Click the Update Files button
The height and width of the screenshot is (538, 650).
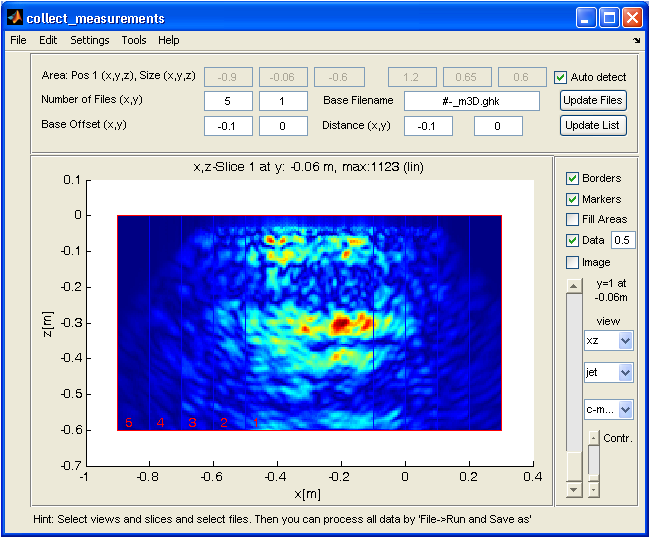[593, 100]
